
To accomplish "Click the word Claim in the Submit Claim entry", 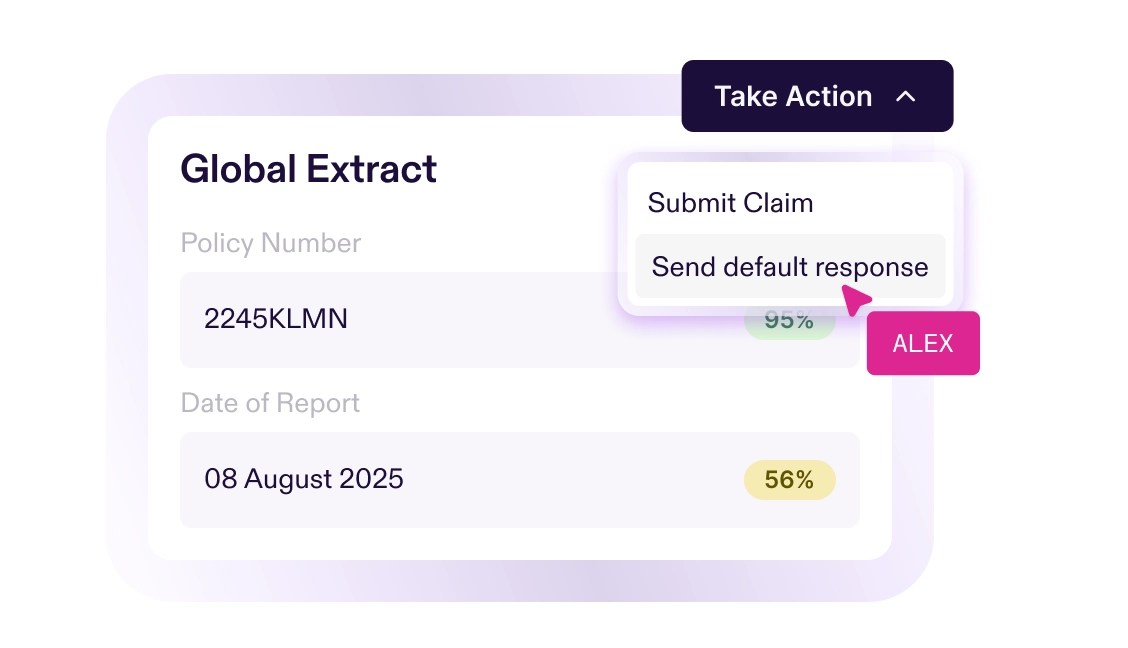I will tap(778, 203).
